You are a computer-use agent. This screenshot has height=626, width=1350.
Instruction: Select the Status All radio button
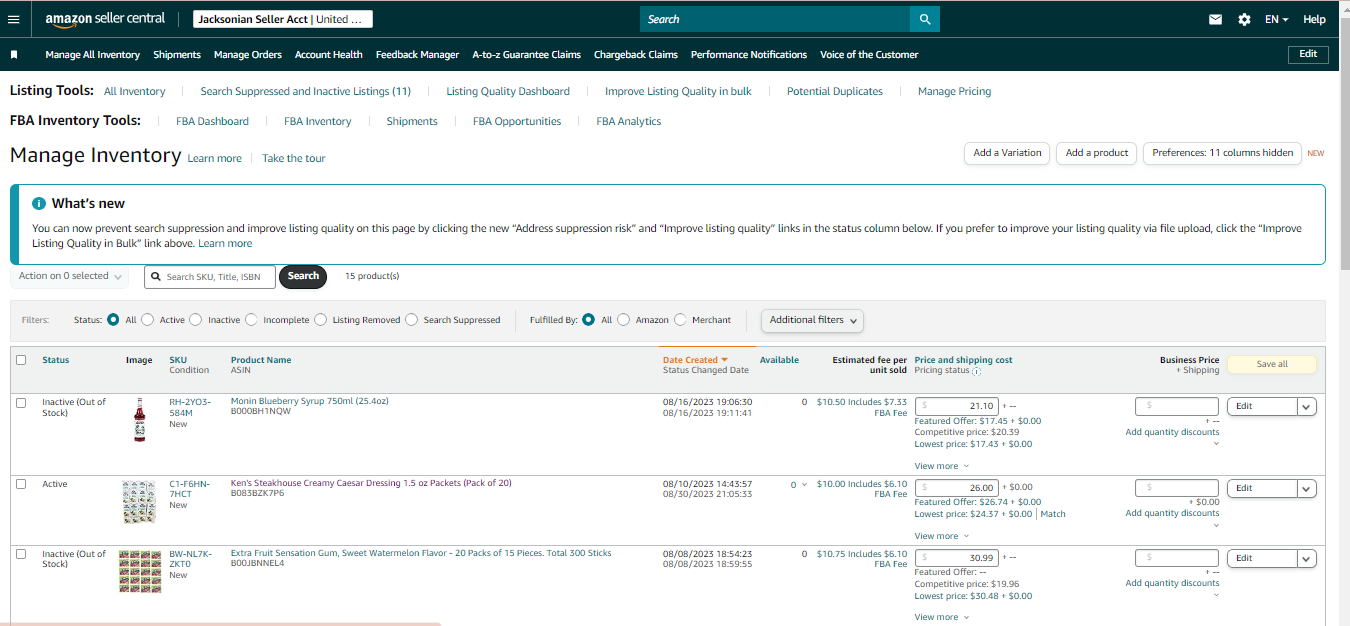pyautogui.click(x=114, y=320)
